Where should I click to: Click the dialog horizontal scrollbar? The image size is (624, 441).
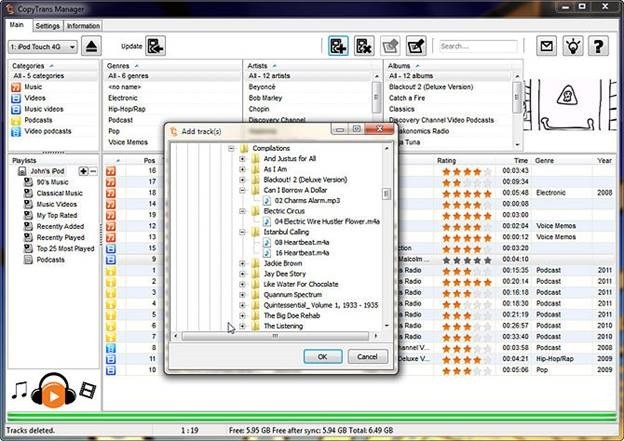(x=275, y=336)
